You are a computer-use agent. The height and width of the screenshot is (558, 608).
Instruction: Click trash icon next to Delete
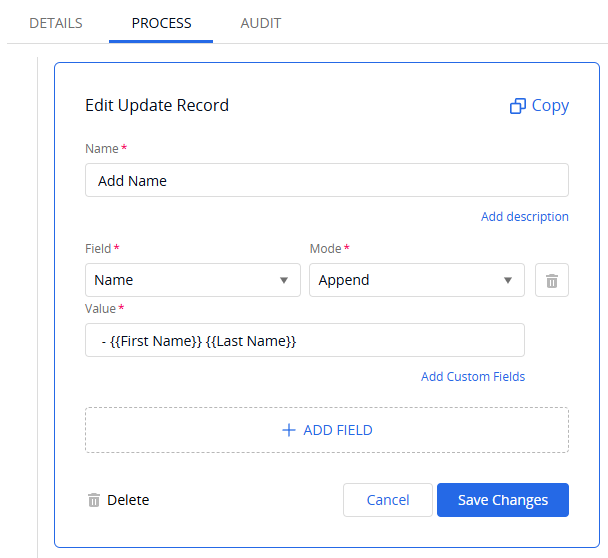click(x=94, y=500)
